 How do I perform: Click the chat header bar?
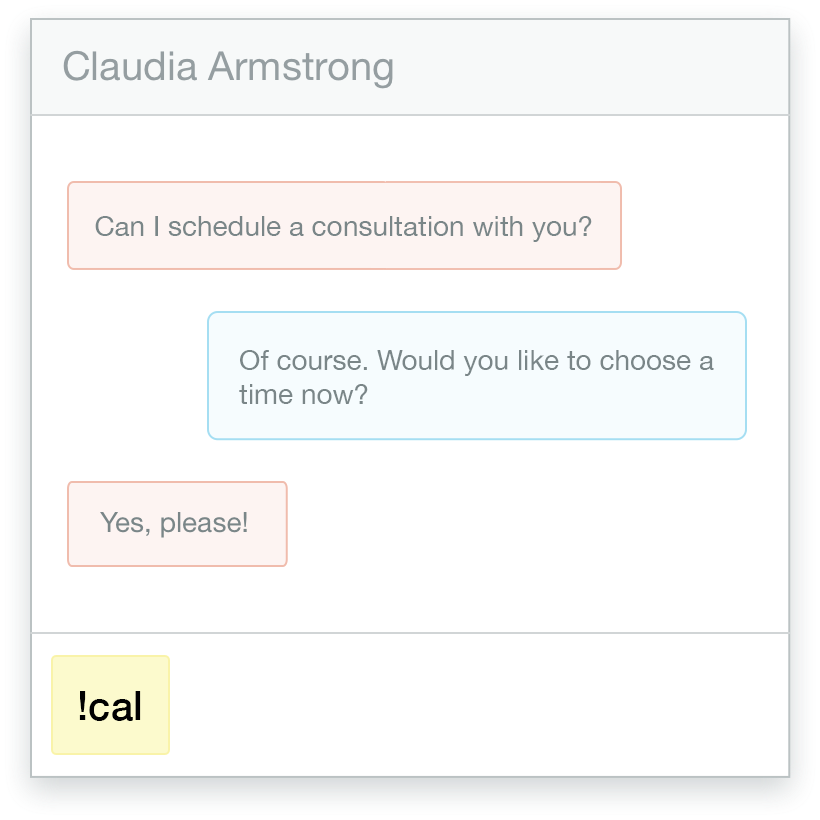click(410, 67)
